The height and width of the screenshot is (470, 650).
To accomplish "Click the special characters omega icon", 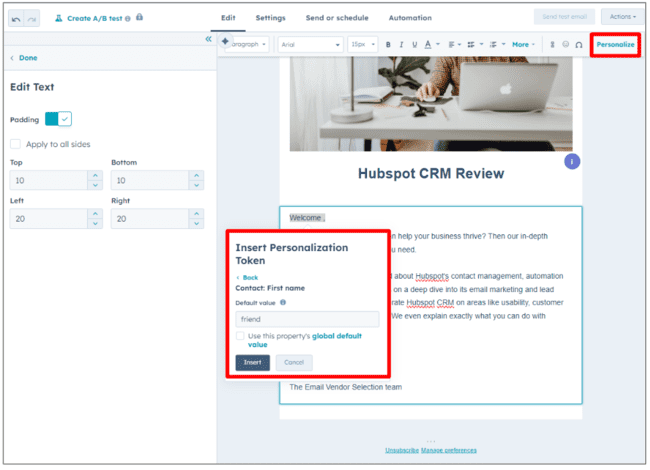I will pos(579,44).
